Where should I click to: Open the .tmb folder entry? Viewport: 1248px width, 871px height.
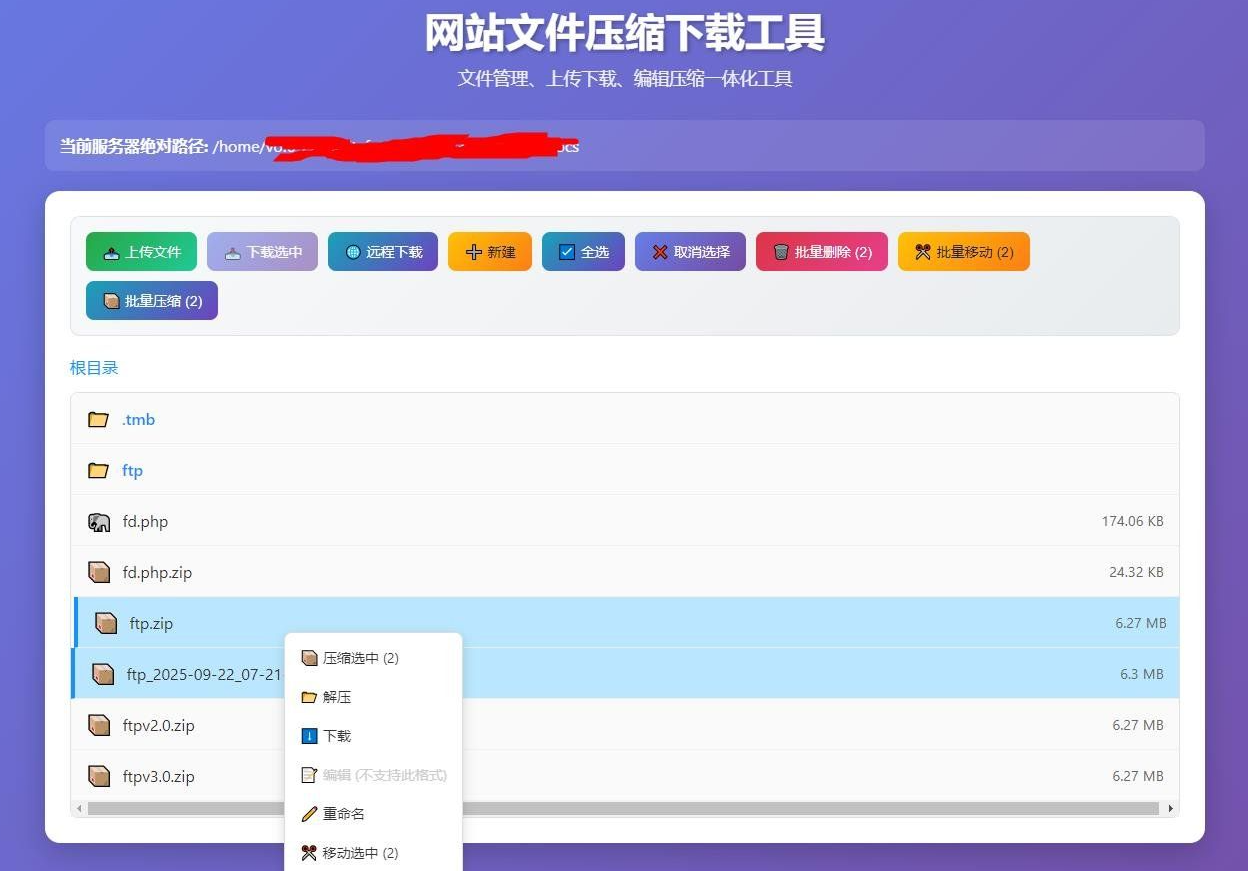[x=138, y=420]
